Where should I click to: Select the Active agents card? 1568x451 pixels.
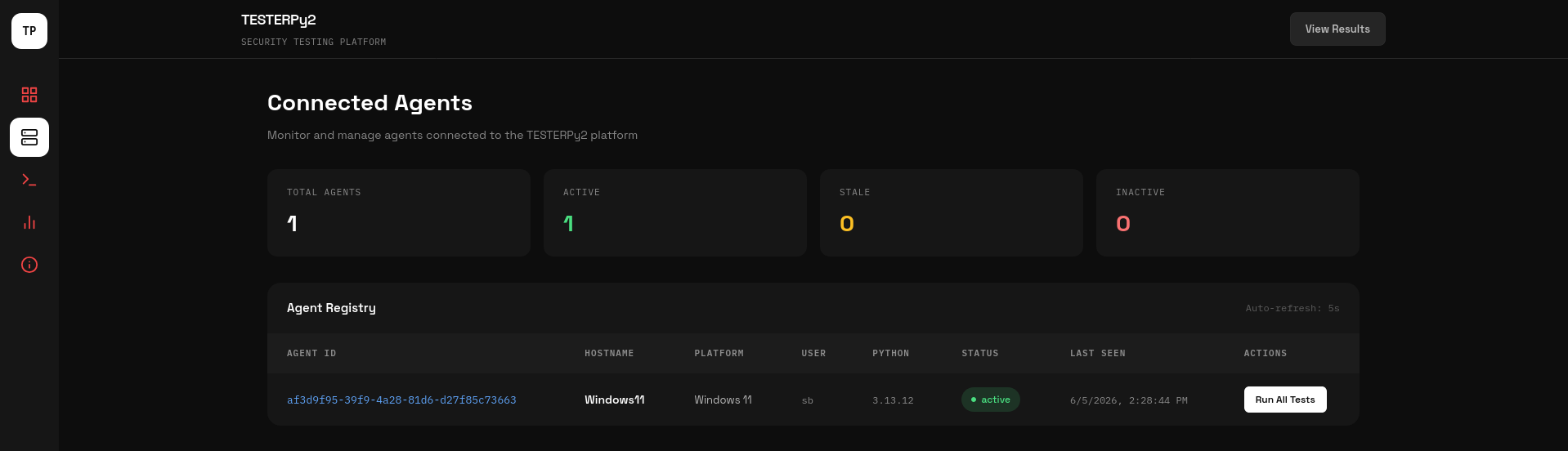[675, 212]
